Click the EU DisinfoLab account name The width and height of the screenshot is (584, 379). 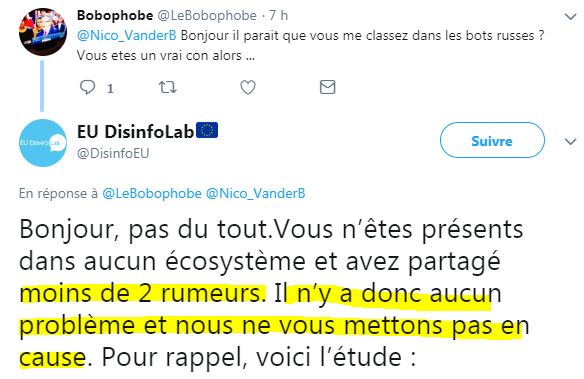[136, 131]
